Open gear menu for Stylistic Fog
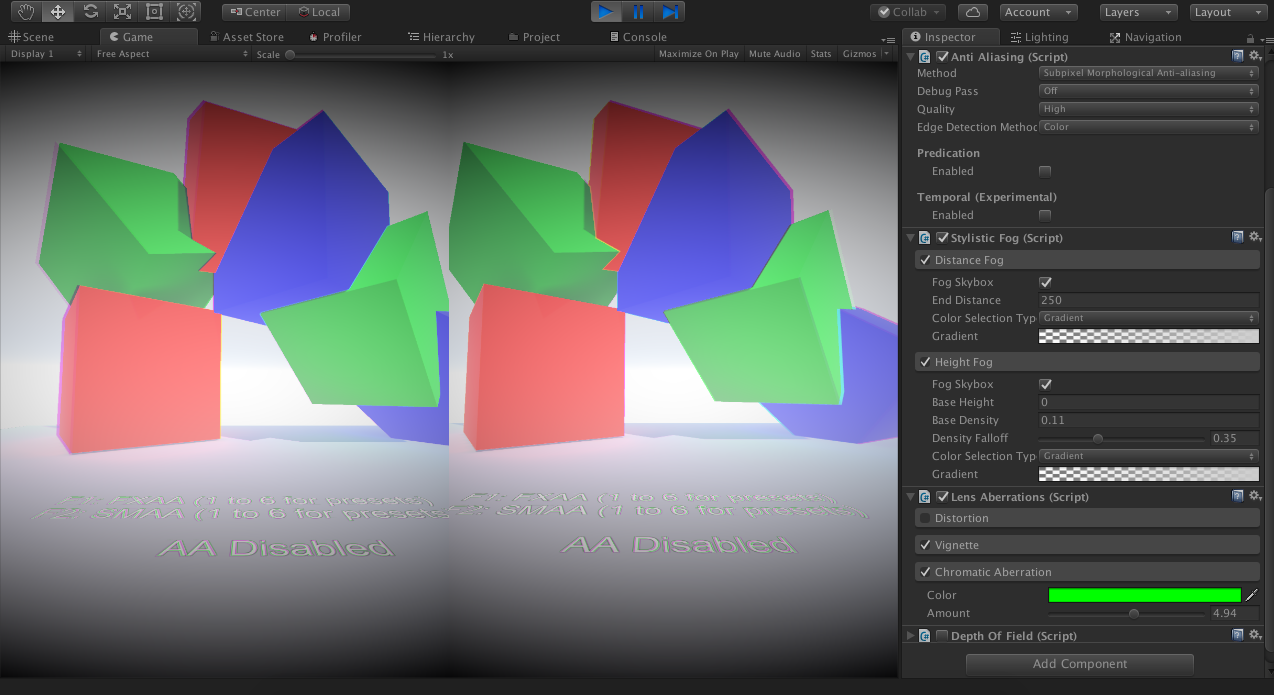1274x695 pixels. [x=1254, y=238]
